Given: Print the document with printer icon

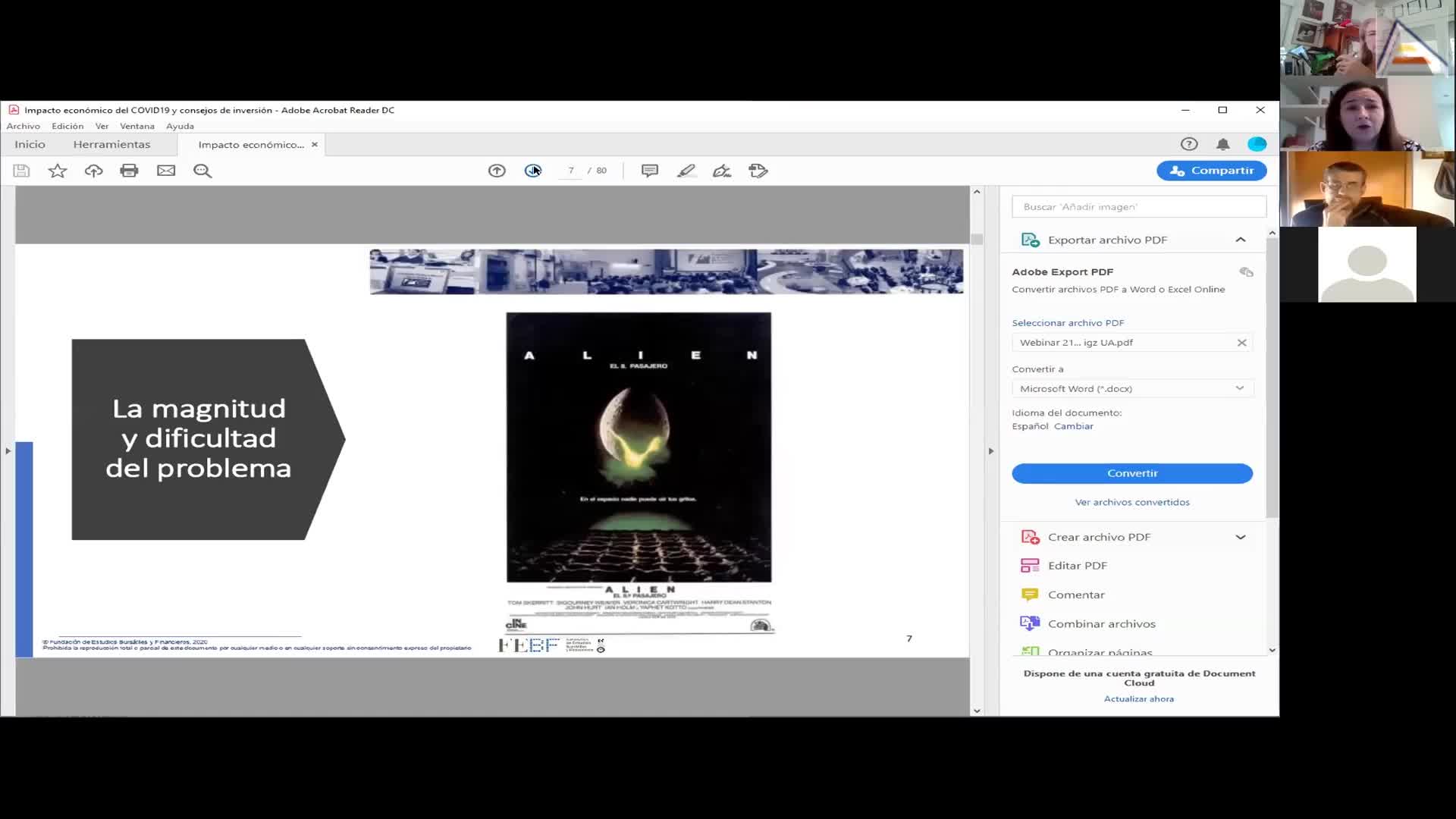Looking at the screenshot, I should pyautogui.click(x=130, y=171).
